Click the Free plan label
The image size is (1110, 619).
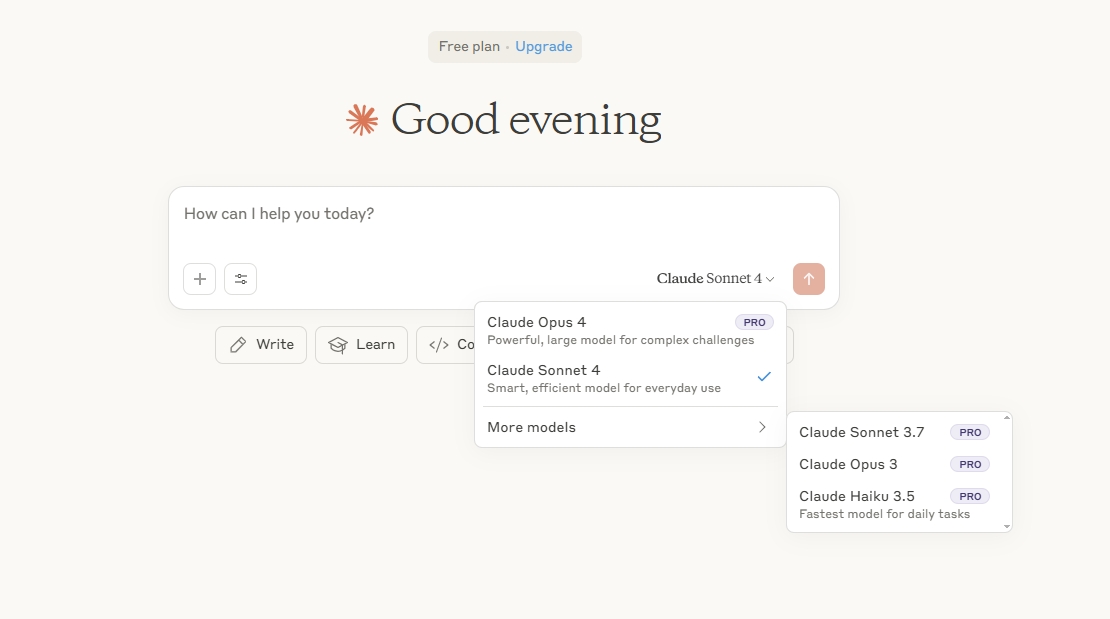point(469,47)
